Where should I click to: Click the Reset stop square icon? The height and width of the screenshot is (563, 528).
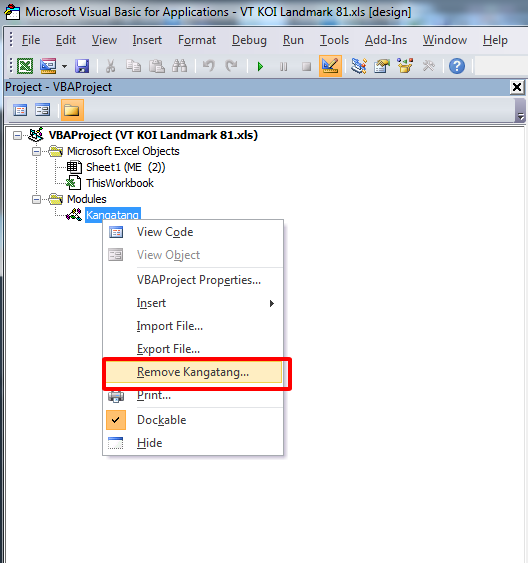coord(307,66)
